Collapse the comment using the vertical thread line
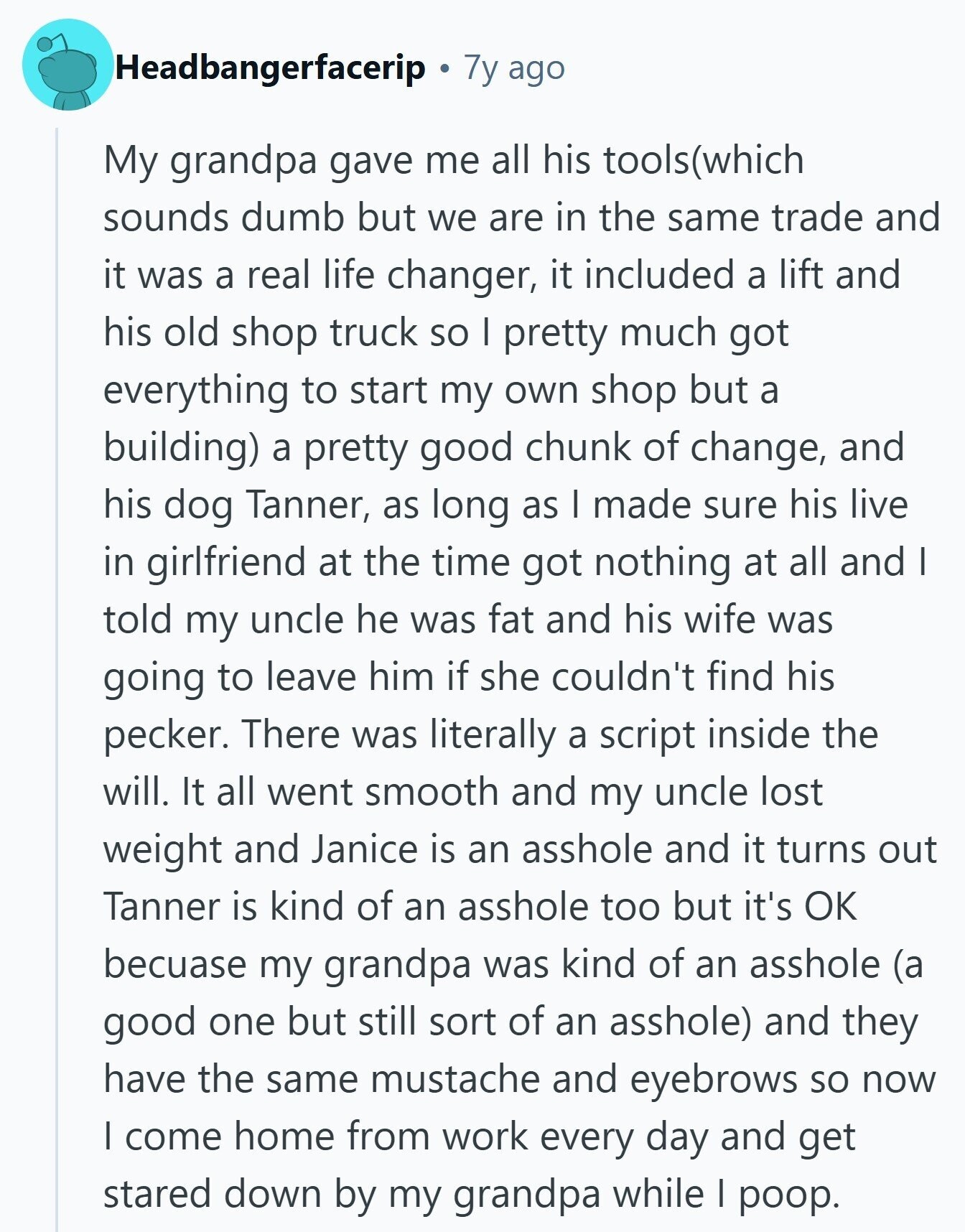The height and width of the screenshot is (1232, 965). pos(57,679)
